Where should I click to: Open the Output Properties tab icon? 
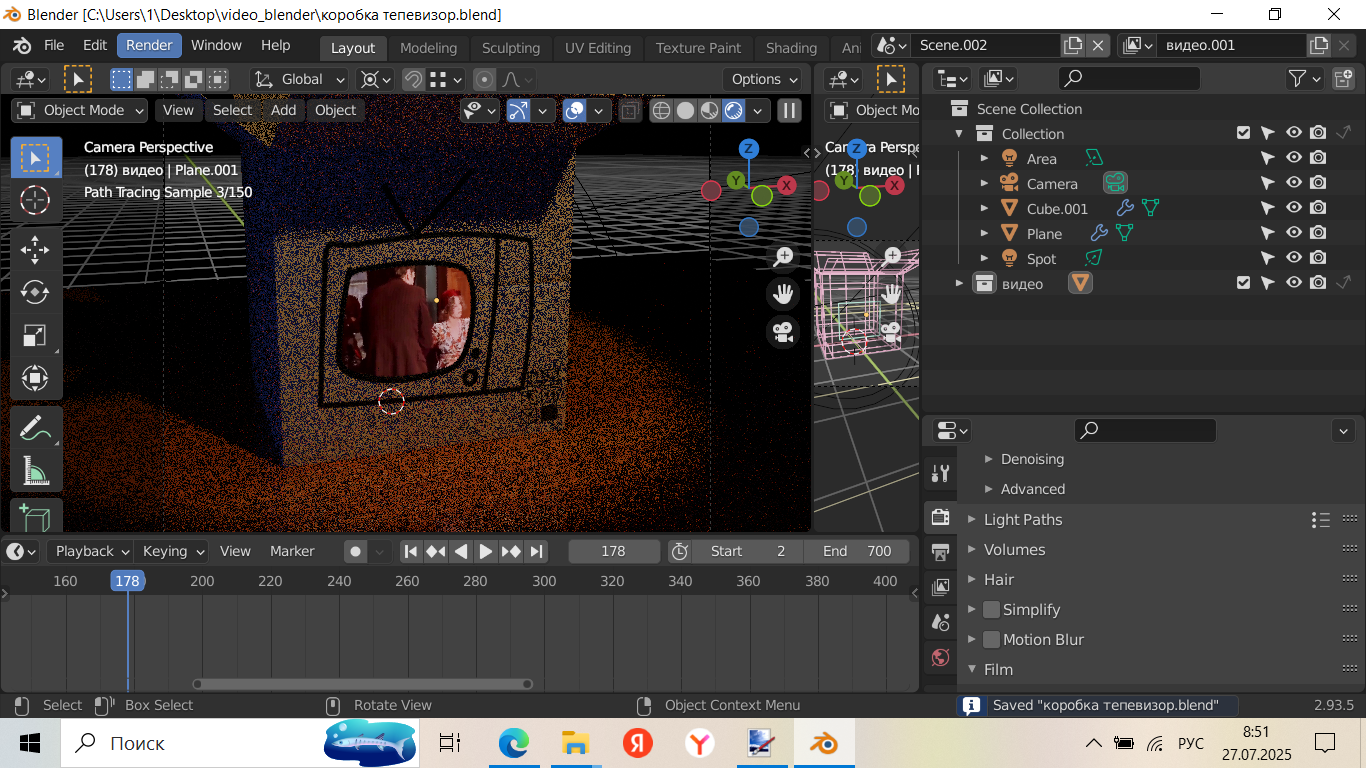[940, 552]
